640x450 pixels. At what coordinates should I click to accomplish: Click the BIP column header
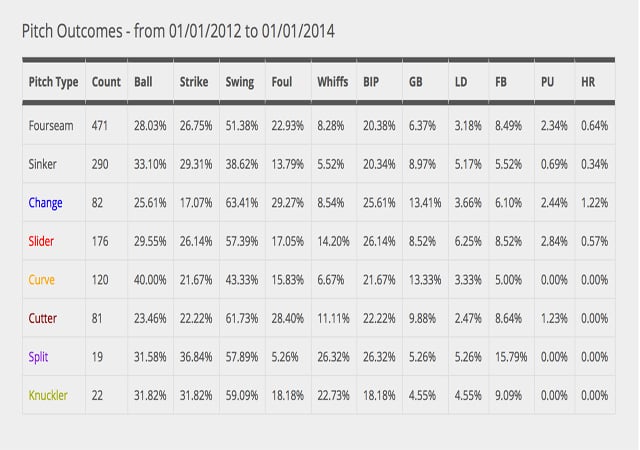coord(371,82)
